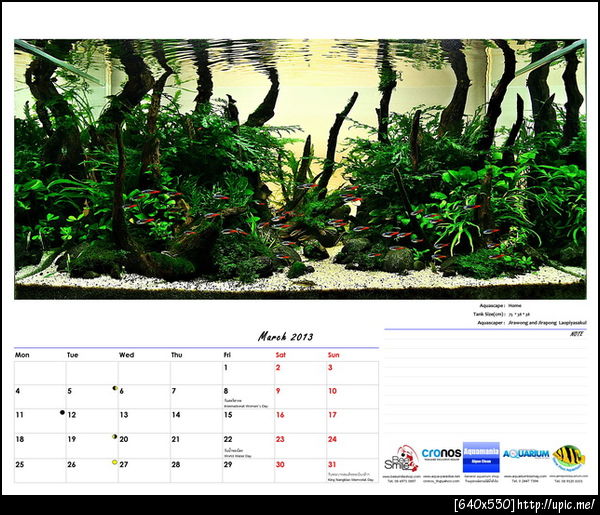Select date 11 on Monday

click(x=20, y=415)
